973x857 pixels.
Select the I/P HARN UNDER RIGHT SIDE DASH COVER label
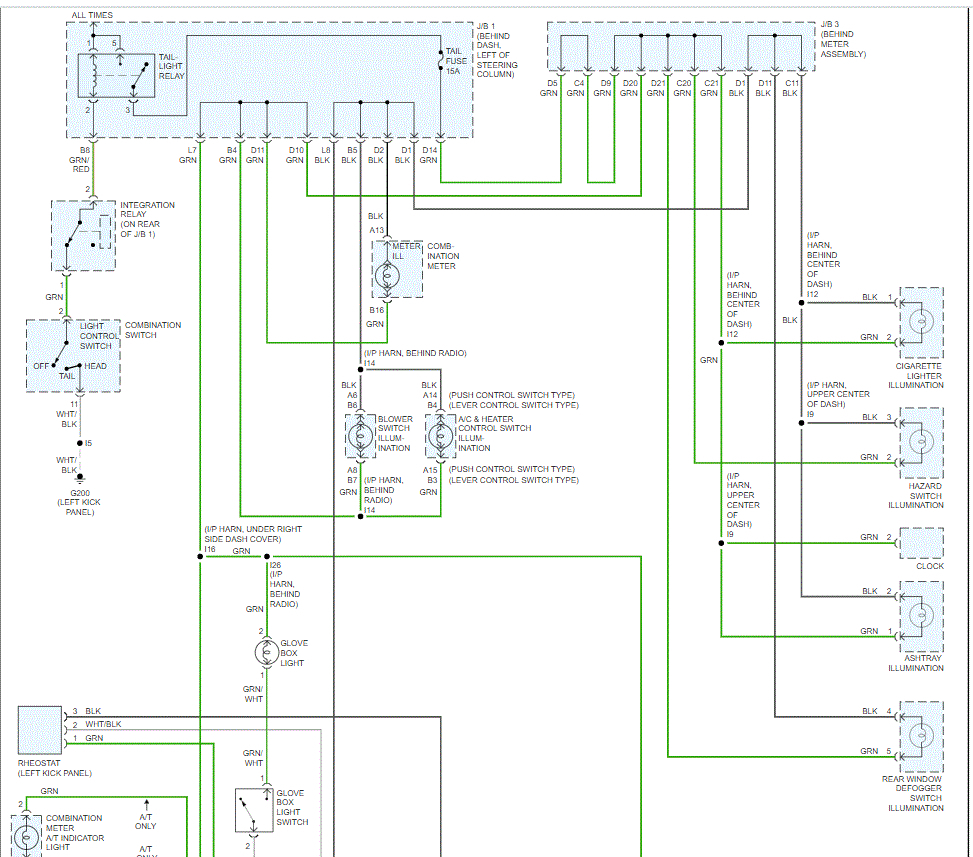(253, 539)
